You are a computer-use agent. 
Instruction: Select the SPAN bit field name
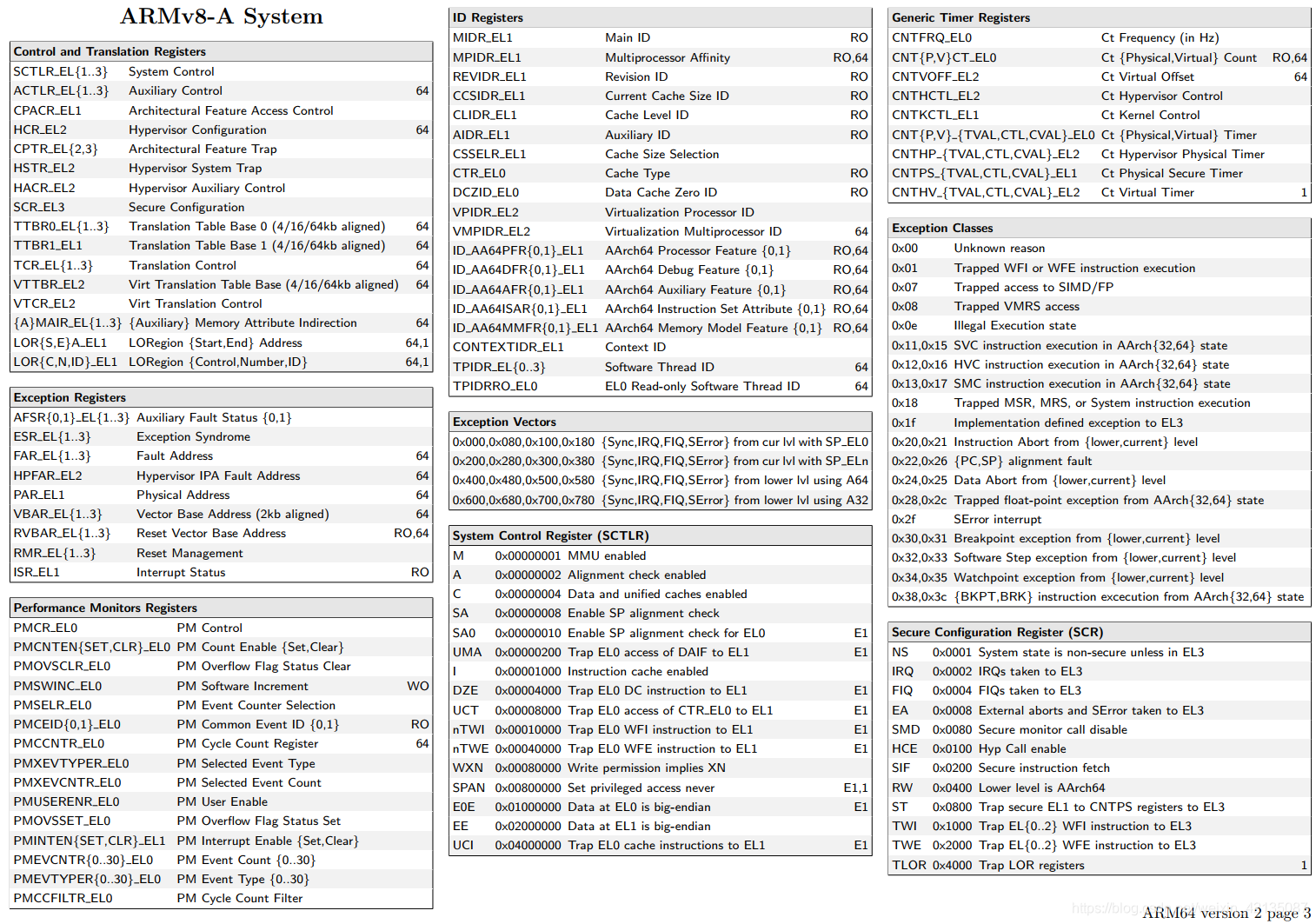pyautogui.click(x=469, y=788)
